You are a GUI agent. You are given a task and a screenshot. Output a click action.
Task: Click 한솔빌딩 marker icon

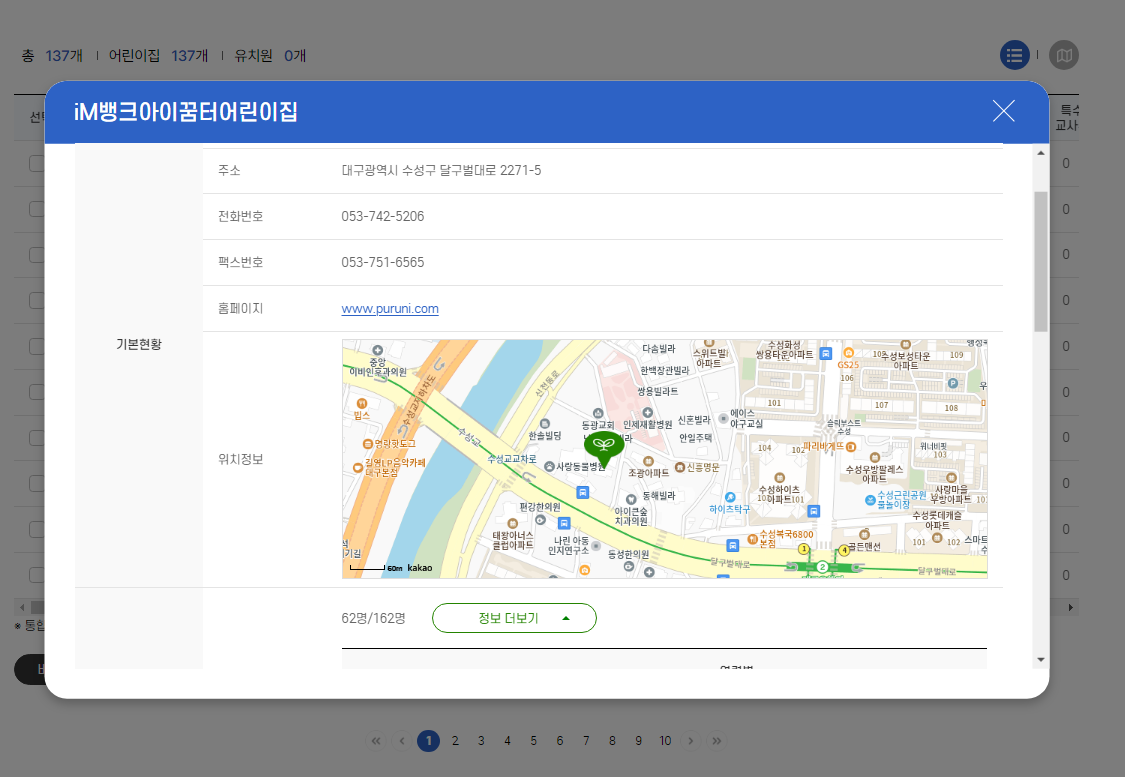tap(545, 424)
